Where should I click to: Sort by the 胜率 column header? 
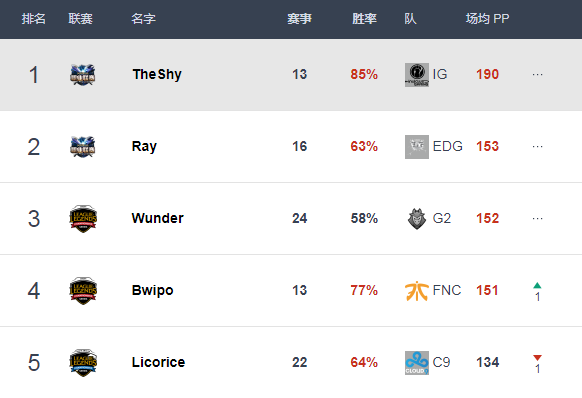[x=364, y=19]
